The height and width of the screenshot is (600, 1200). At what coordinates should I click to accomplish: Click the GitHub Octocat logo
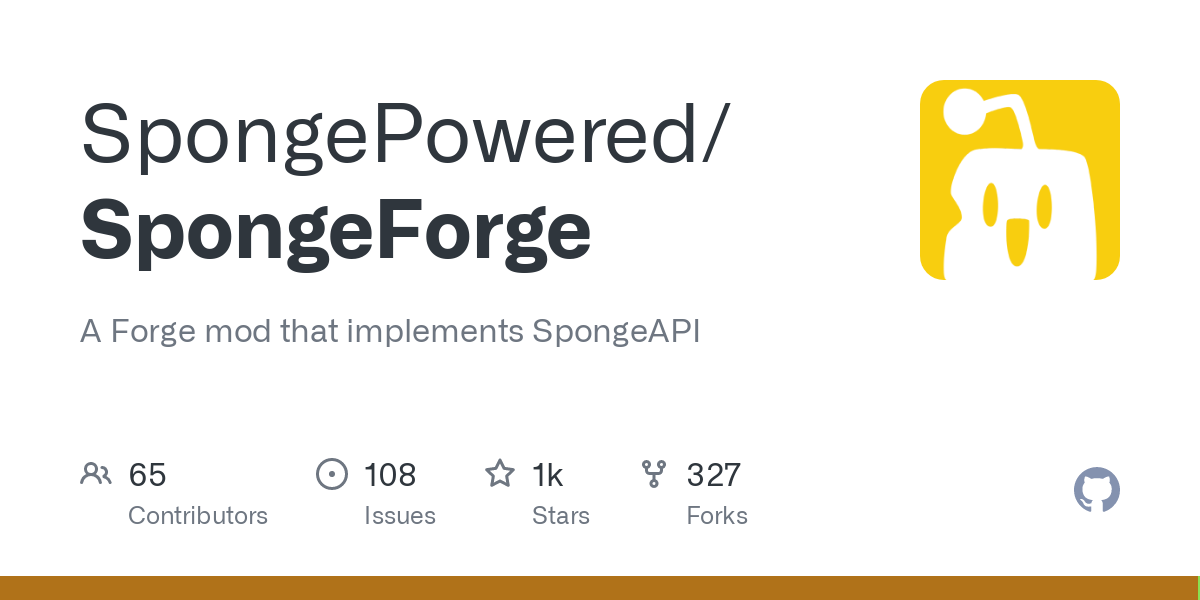1097,490
